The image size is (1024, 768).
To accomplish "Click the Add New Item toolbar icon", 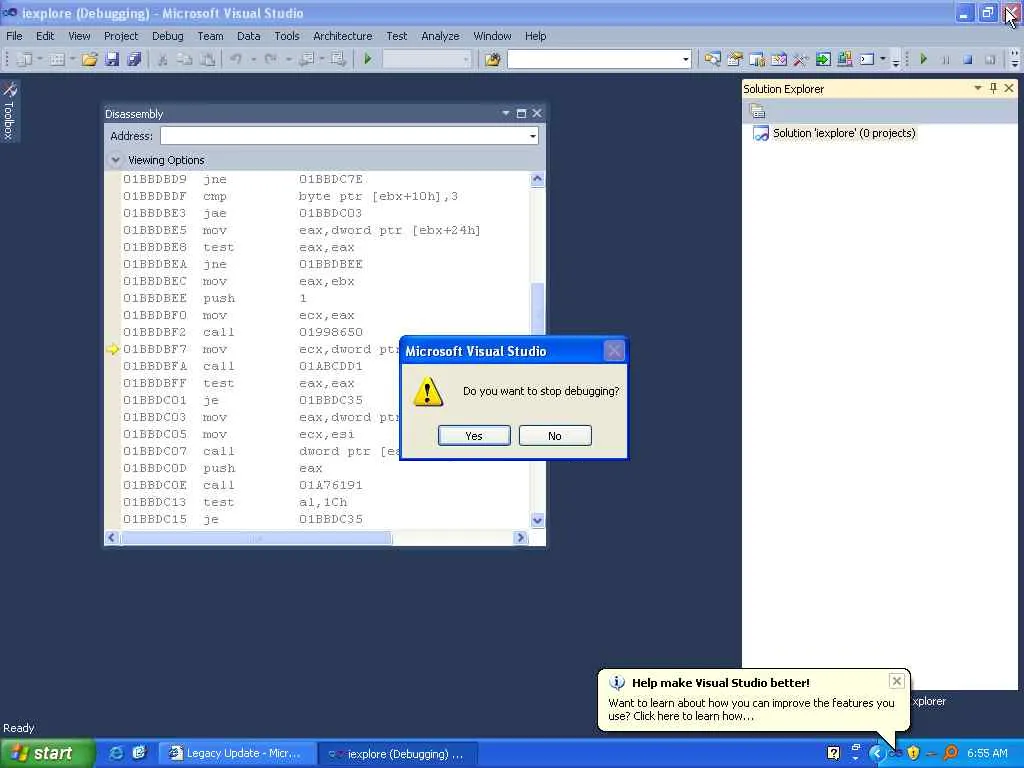I will point(57,59).
